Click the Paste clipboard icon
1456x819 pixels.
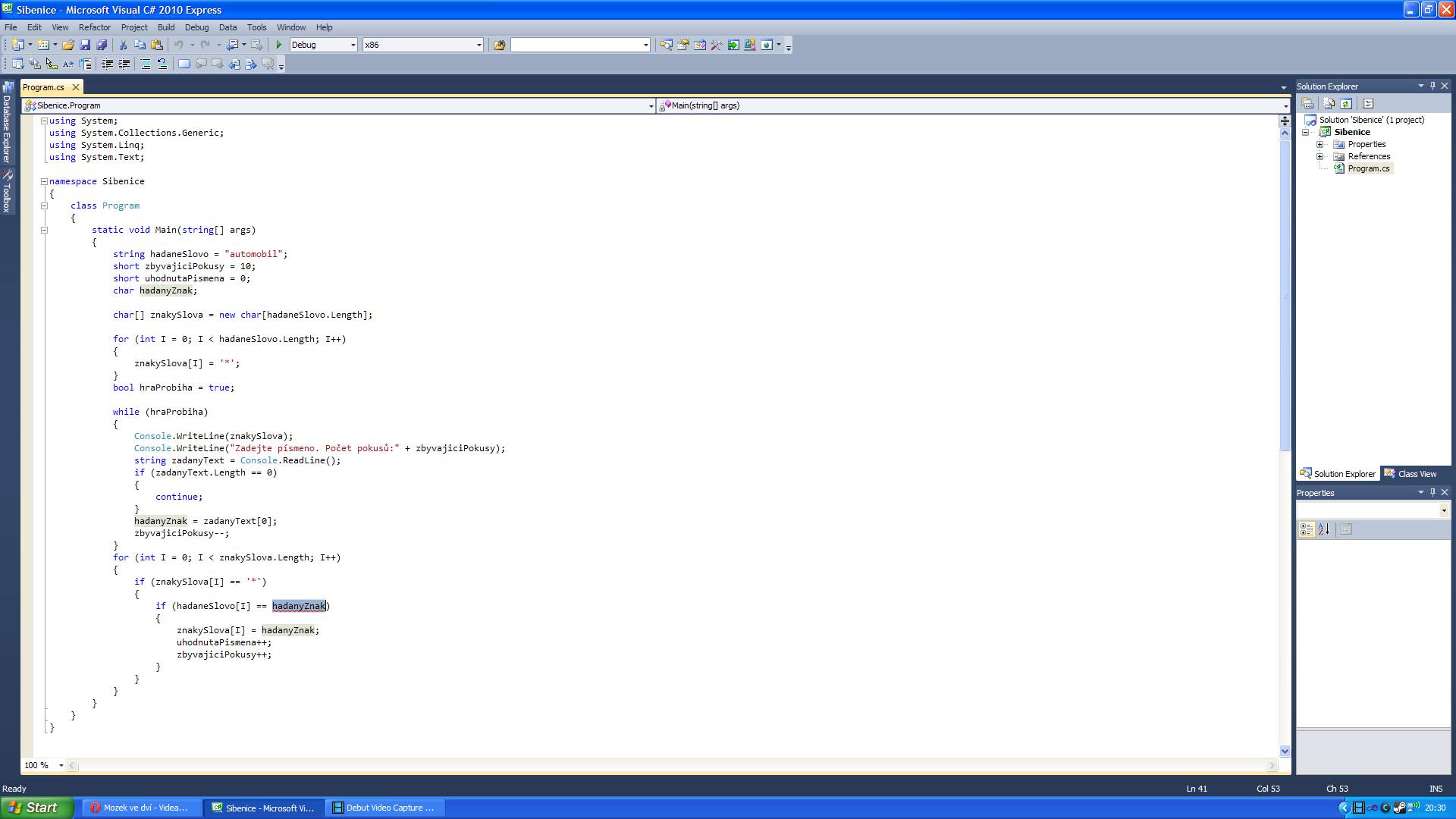[x=157, y=45]
